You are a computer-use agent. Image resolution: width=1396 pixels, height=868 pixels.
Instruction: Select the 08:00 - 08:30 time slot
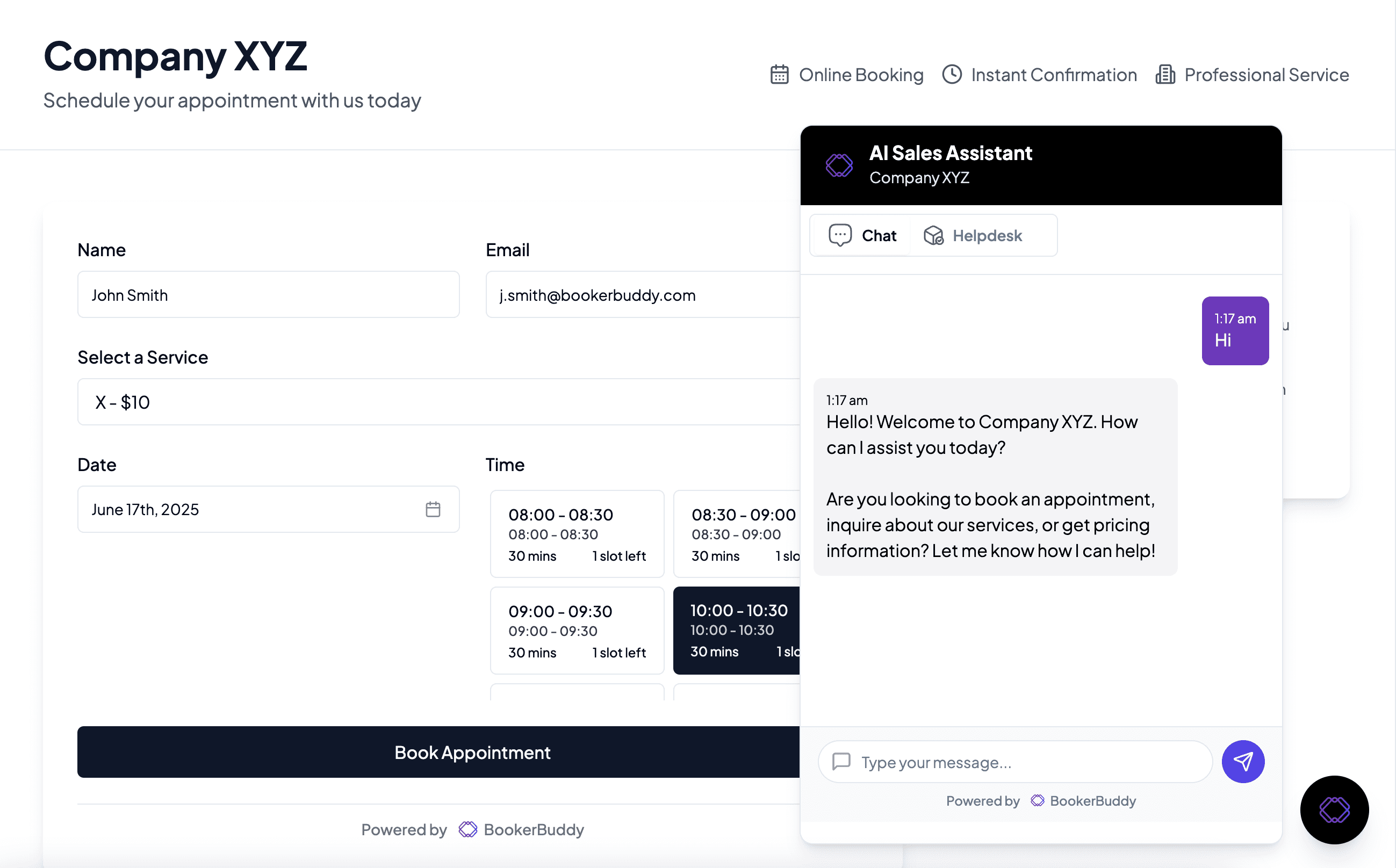pos(576,533)
